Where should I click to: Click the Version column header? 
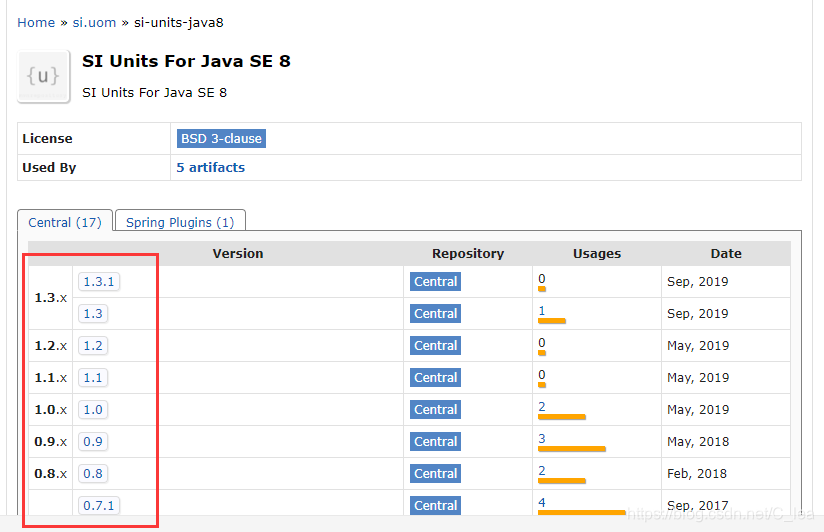(238, 253)
